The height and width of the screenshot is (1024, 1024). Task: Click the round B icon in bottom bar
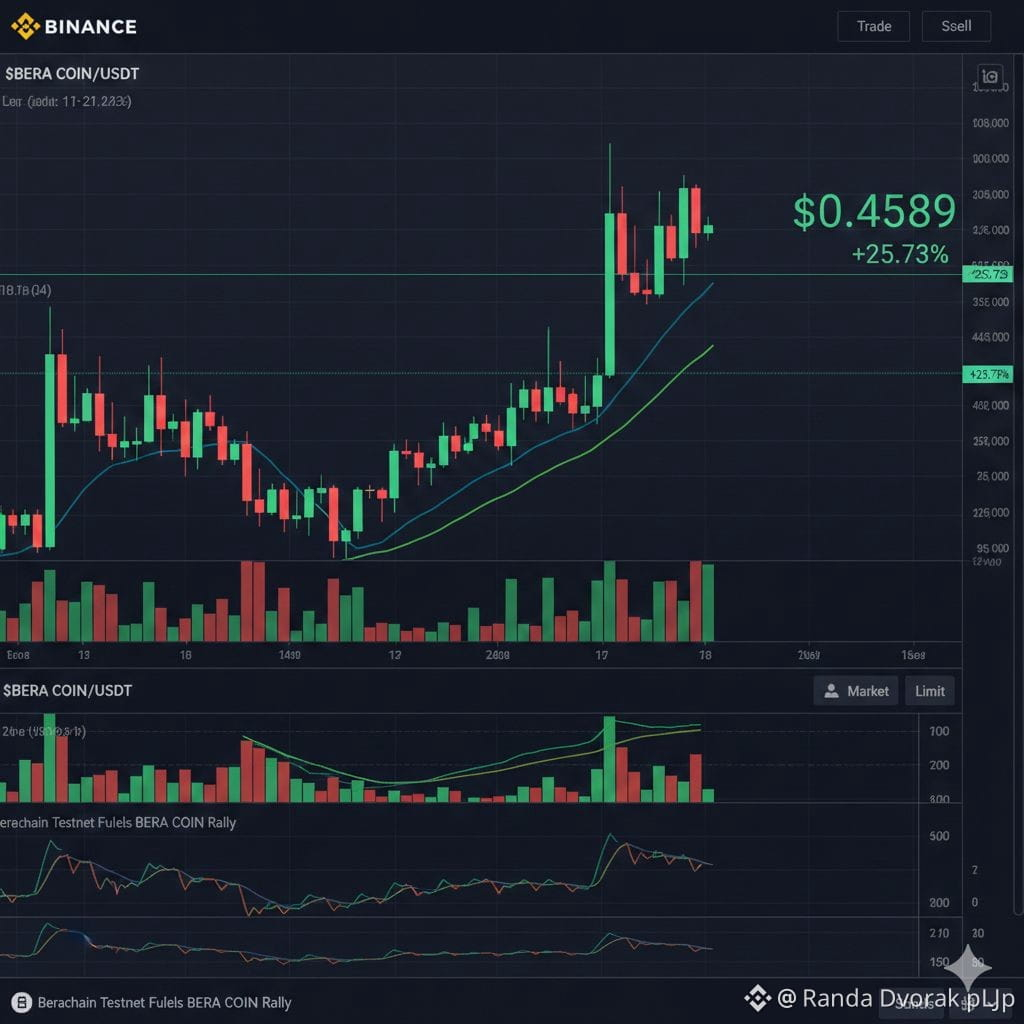22,1002
